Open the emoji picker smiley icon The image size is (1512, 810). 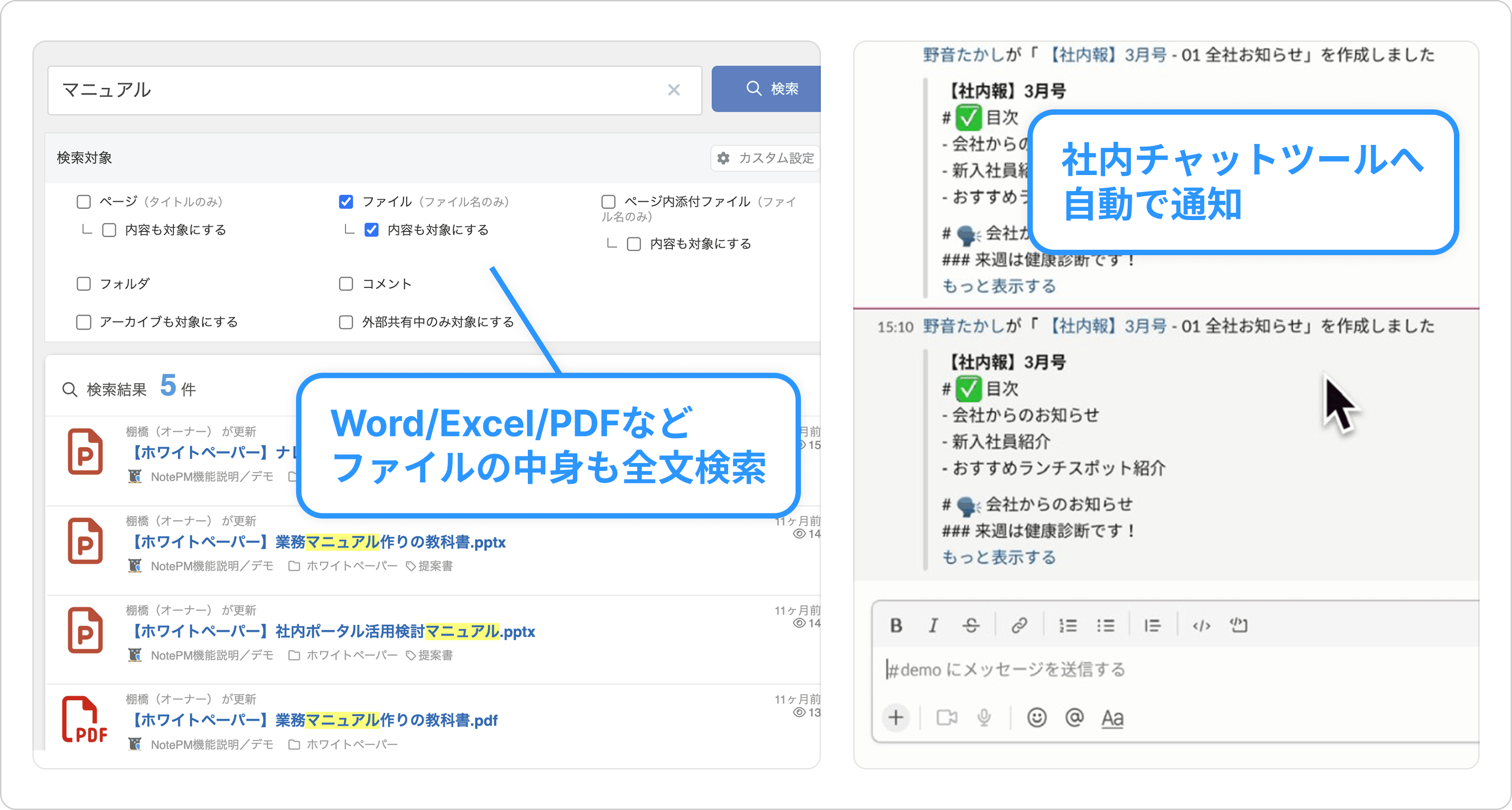tap(1036, 717)
